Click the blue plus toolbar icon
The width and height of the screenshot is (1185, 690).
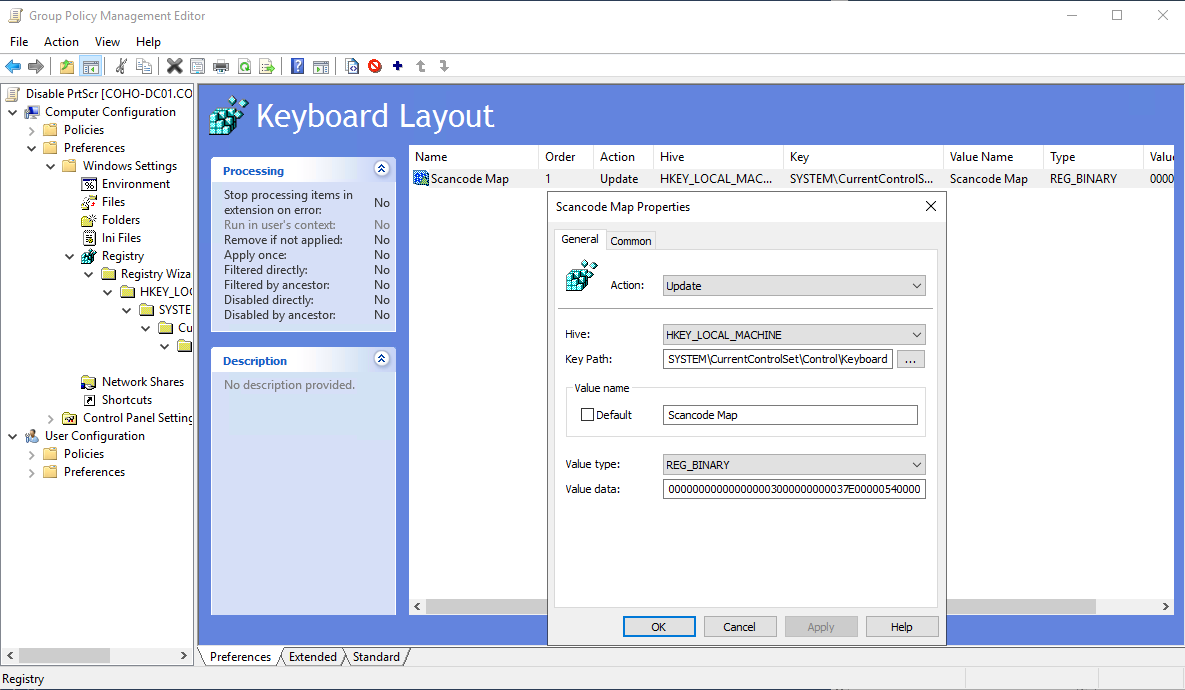coord(398,67)
